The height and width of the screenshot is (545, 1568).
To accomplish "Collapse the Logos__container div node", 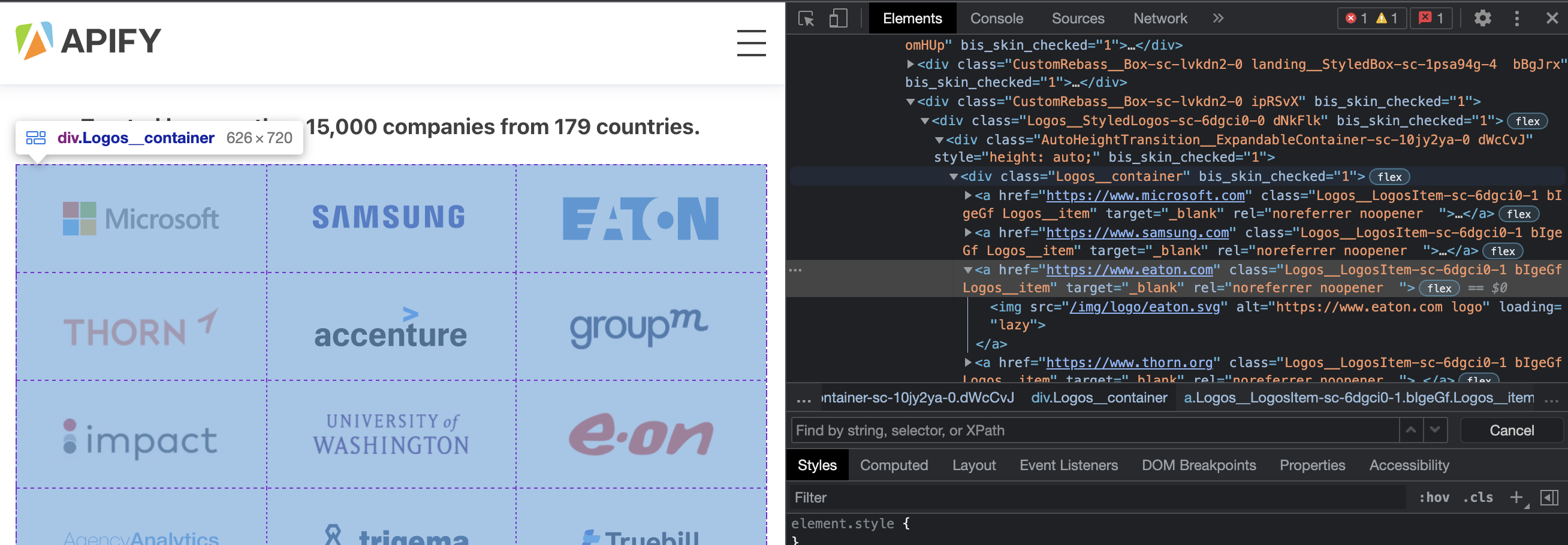I will tap(954, 177).
